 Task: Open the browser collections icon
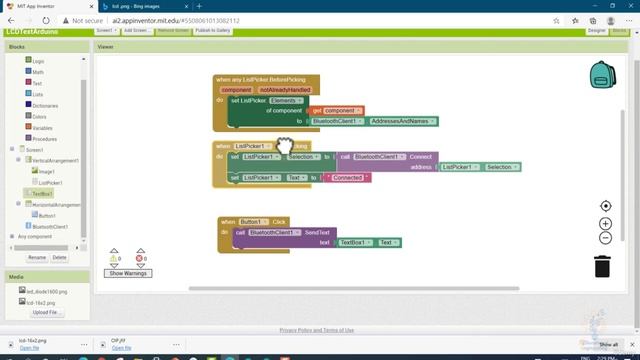593,20
